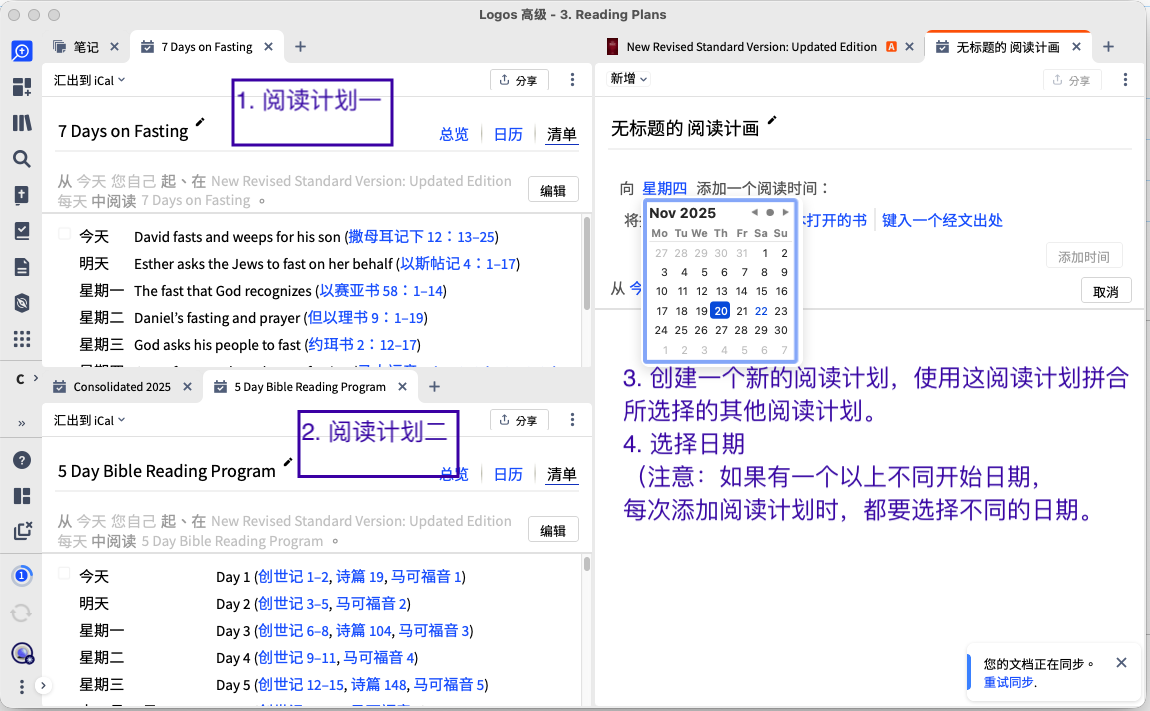Switch to 总览 view in 7 Days on Fasting

pos(454,134)
